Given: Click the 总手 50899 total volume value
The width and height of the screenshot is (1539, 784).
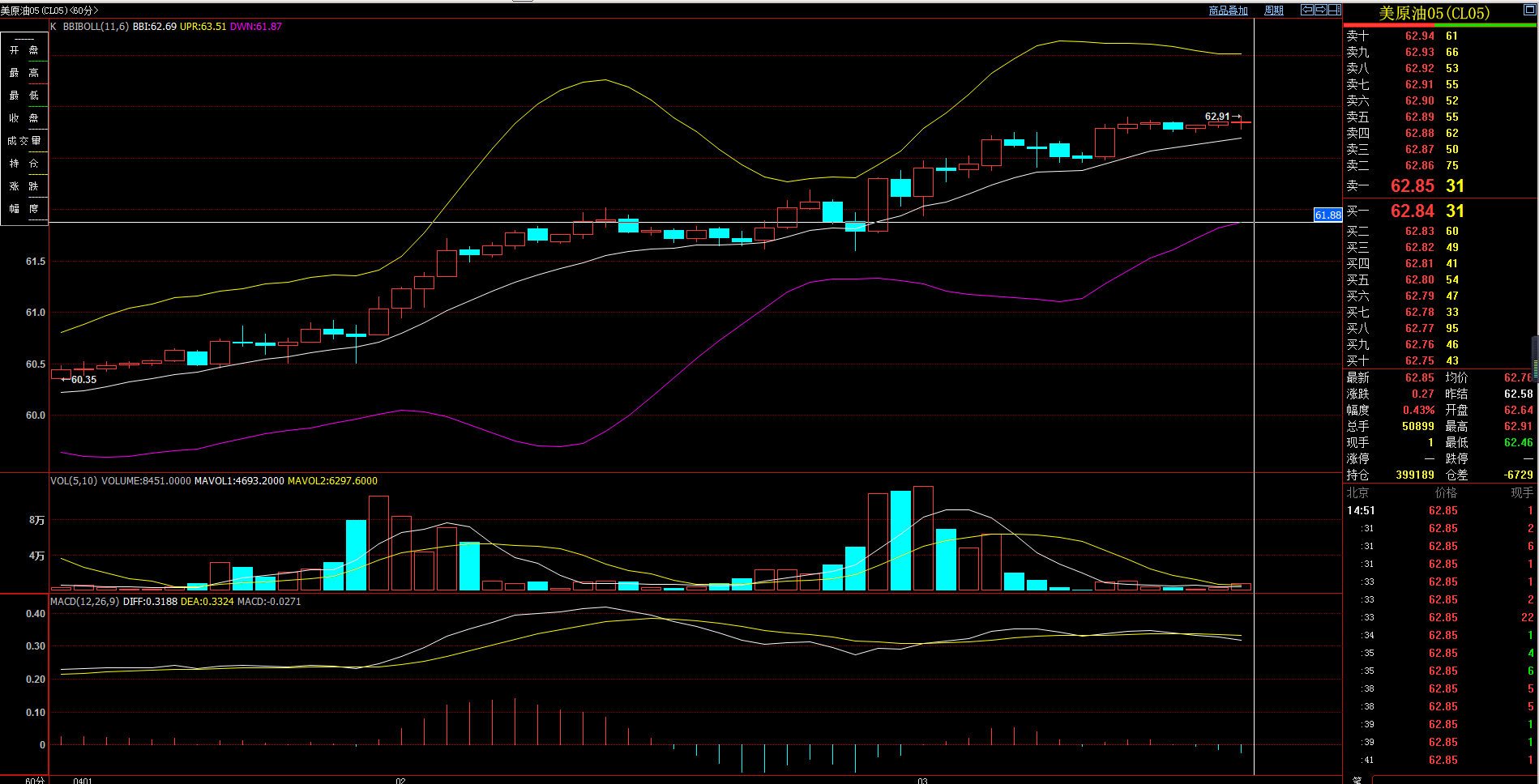Looking at the screenshot, I should tap(1418, 426).
